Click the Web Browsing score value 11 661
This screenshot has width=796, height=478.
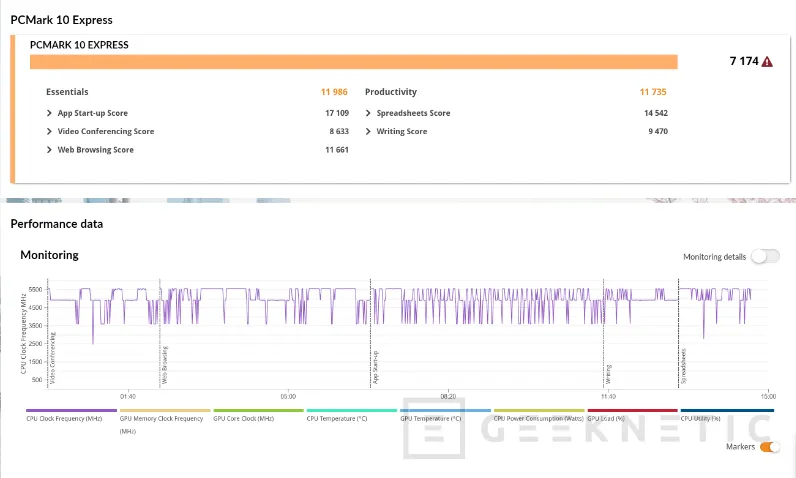pos(337,150)
